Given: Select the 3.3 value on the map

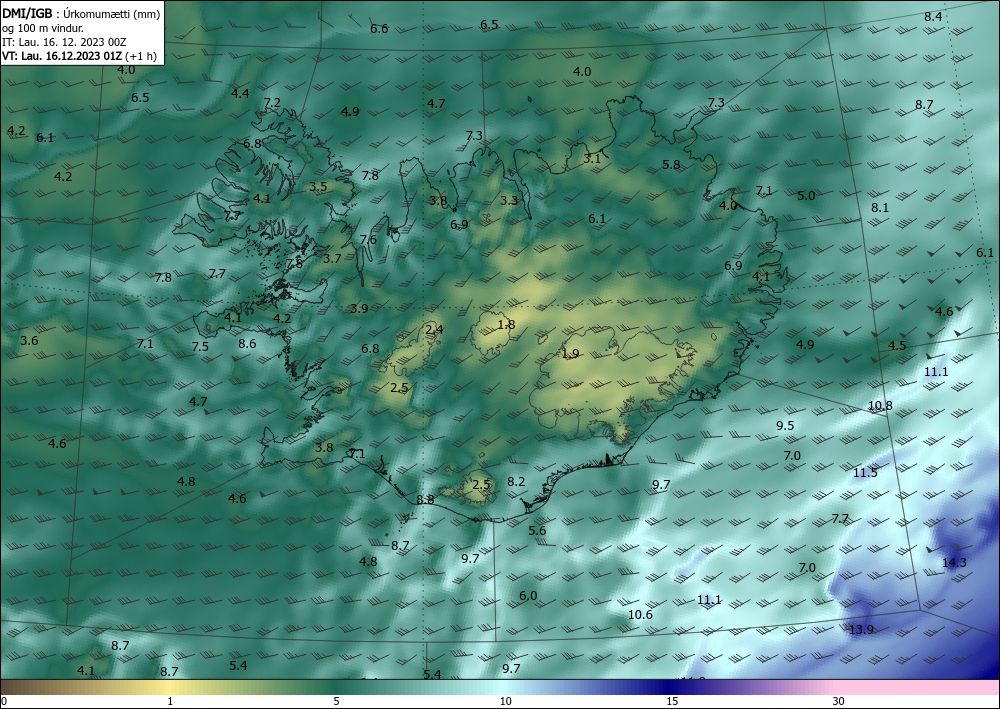Looking at the screenshot, I should point(508,201).
